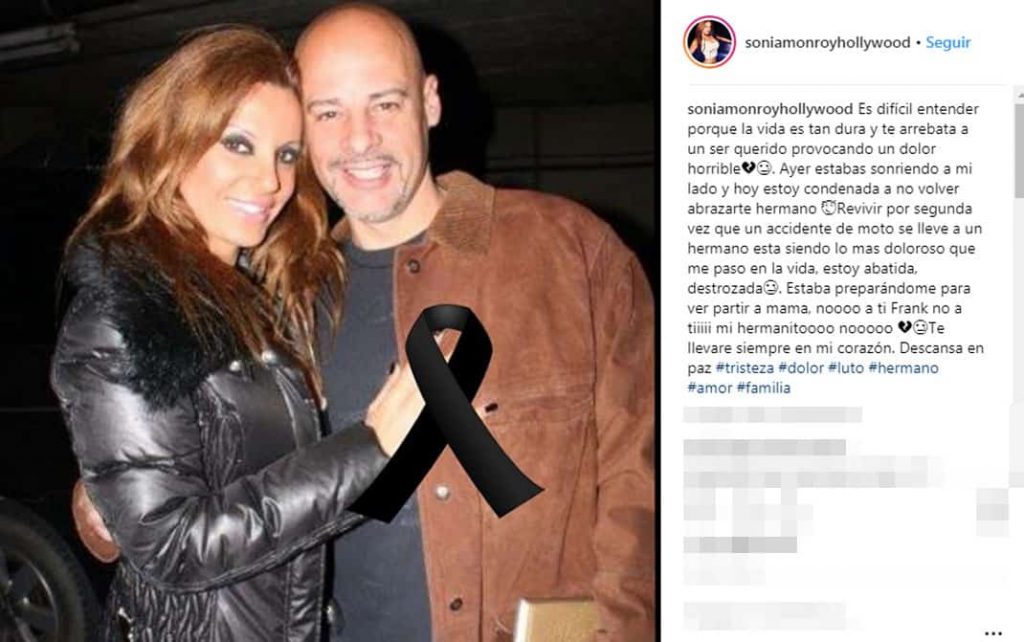Open the #luto hashtag
The width and height of the screenshot is (1024, 642).
click(846, 368)
